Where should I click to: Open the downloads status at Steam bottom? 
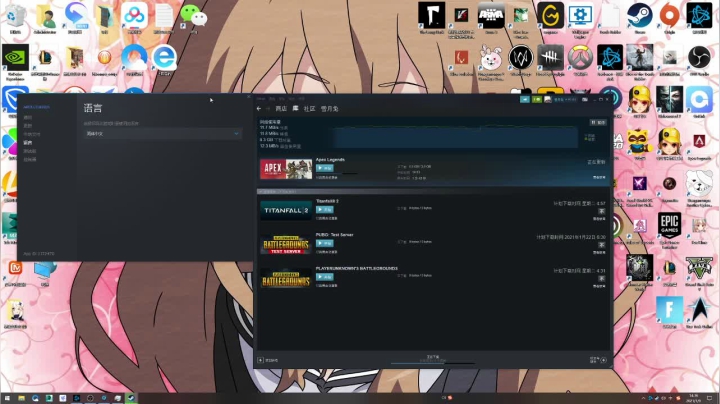tap(433, 359)
